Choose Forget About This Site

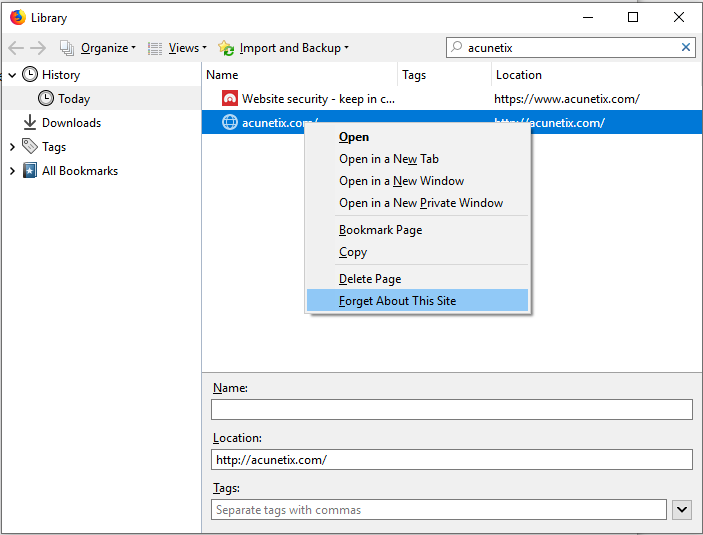click(x=417, y=300)
